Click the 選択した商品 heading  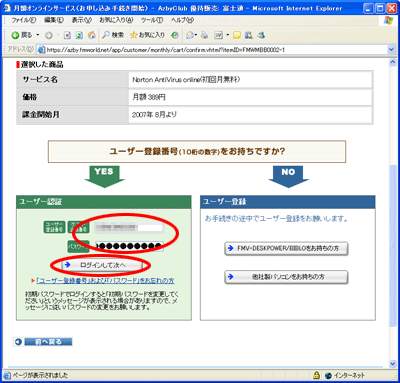42,64
